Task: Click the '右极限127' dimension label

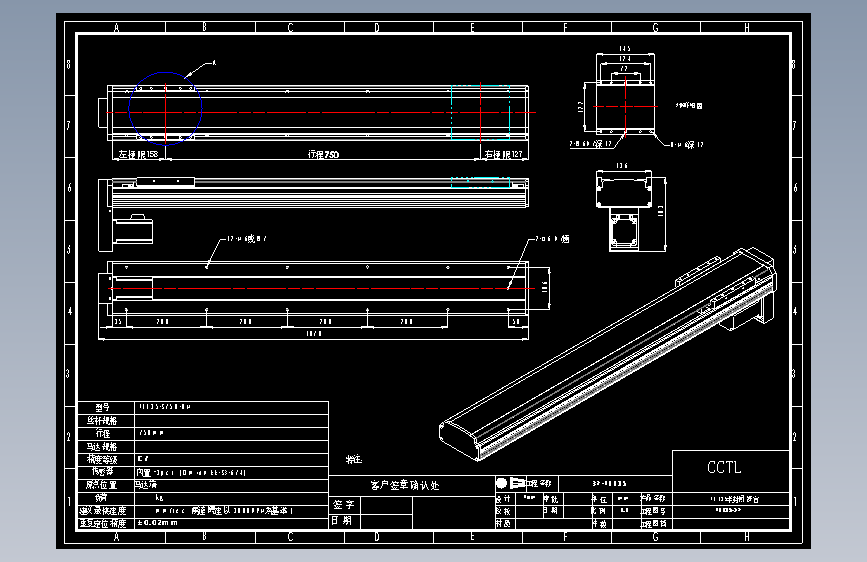Action: click(x=503, y=154)
